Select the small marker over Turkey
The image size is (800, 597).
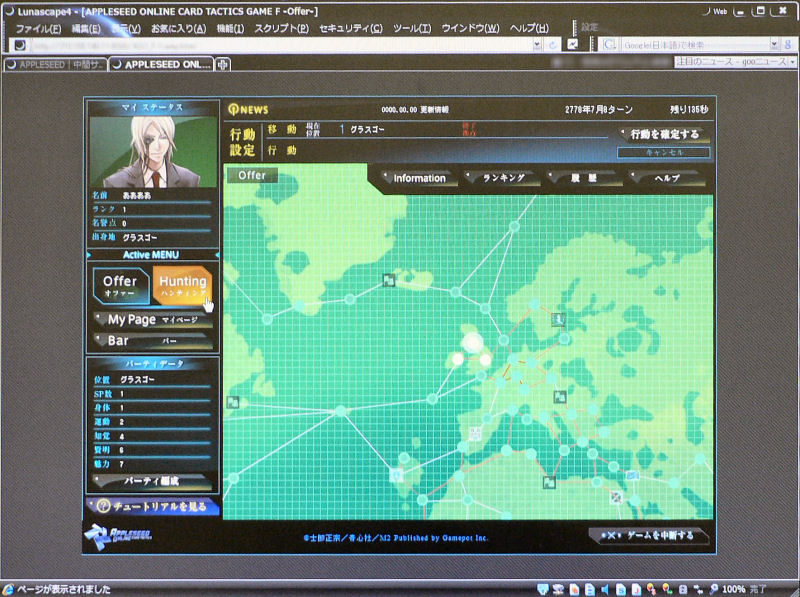632,475
